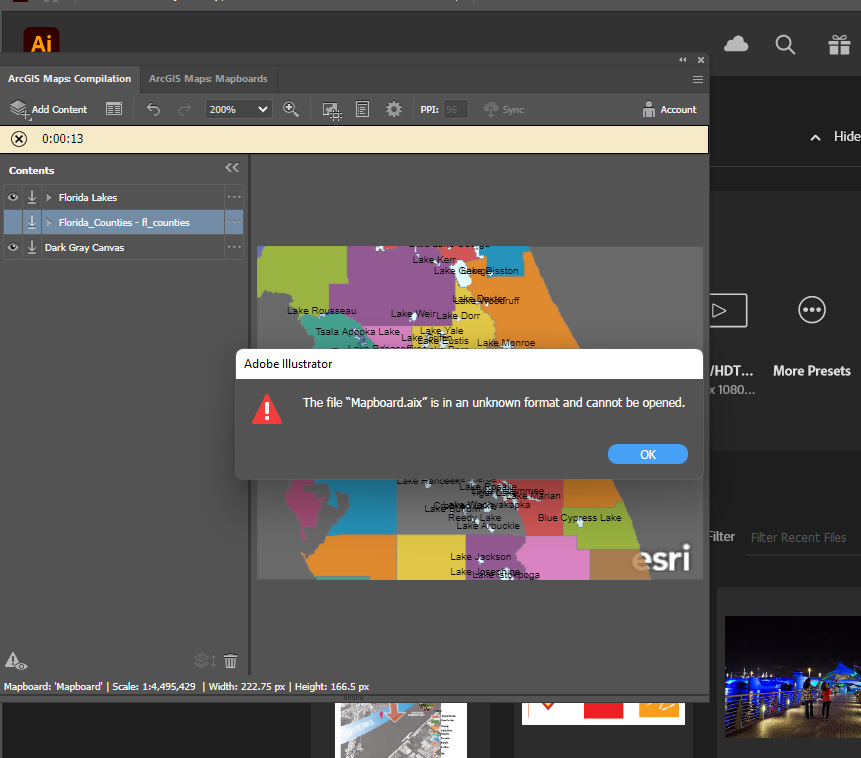Click the layer warning eye icon at panel bottom
Viewport: 861px width, 758px height.
(15, 661)
